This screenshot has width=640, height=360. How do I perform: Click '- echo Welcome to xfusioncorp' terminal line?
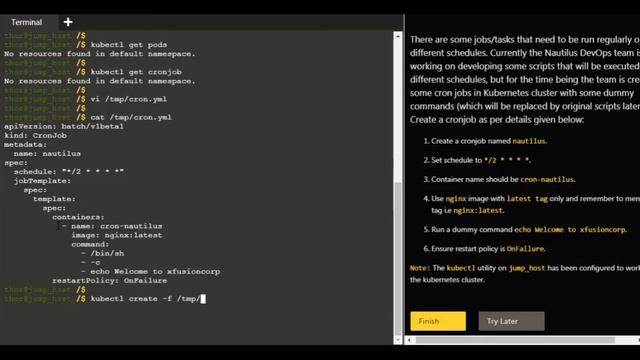click(151, 271)
